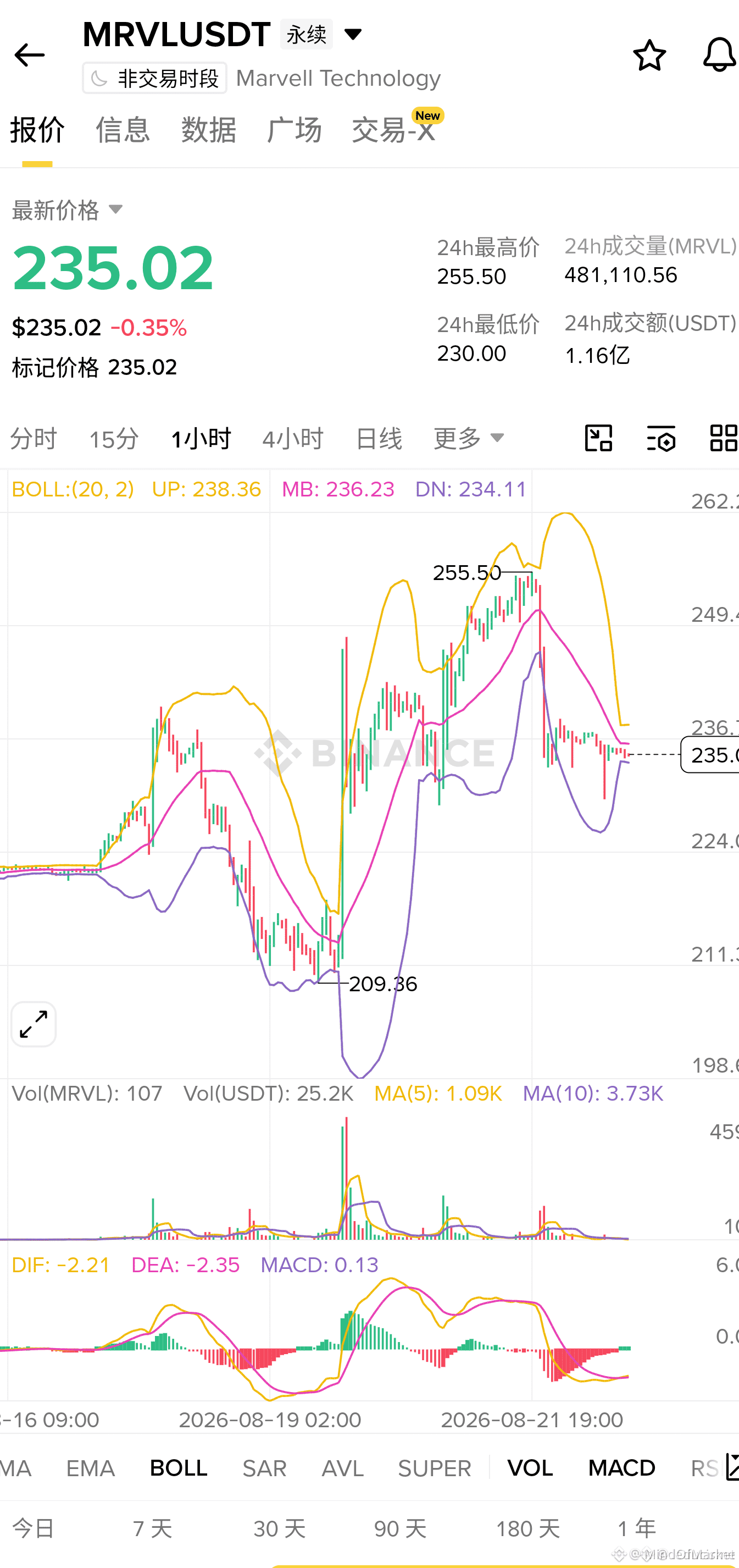Select the 分时 timeframe

pyautogui.click(x=34, y=438)
